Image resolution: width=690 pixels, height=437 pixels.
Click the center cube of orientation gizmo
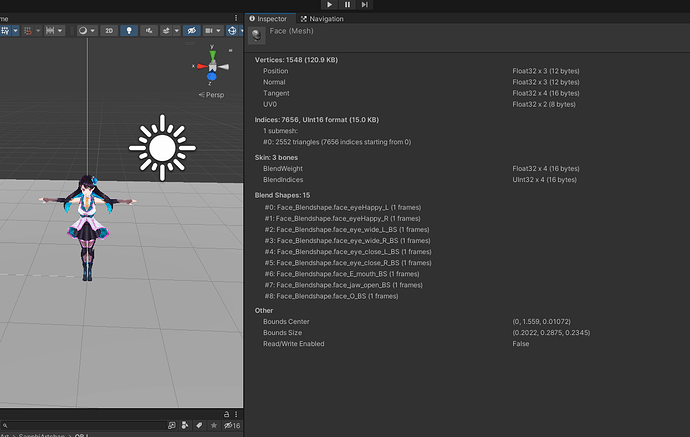(x=213, y=67)
